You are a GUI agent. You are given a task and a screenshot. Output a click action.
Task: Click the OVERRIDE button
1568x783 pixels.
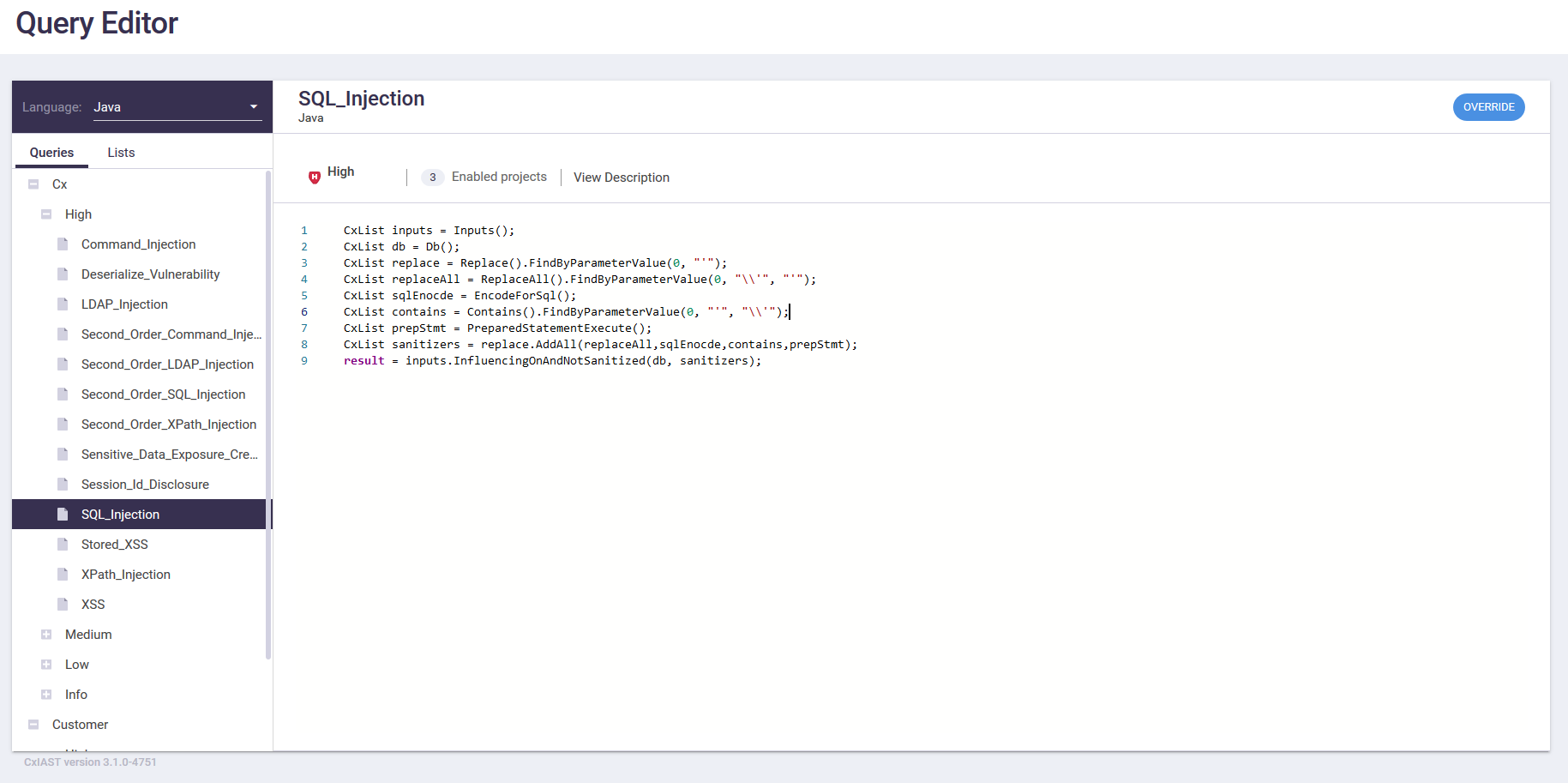[1488, 107]
